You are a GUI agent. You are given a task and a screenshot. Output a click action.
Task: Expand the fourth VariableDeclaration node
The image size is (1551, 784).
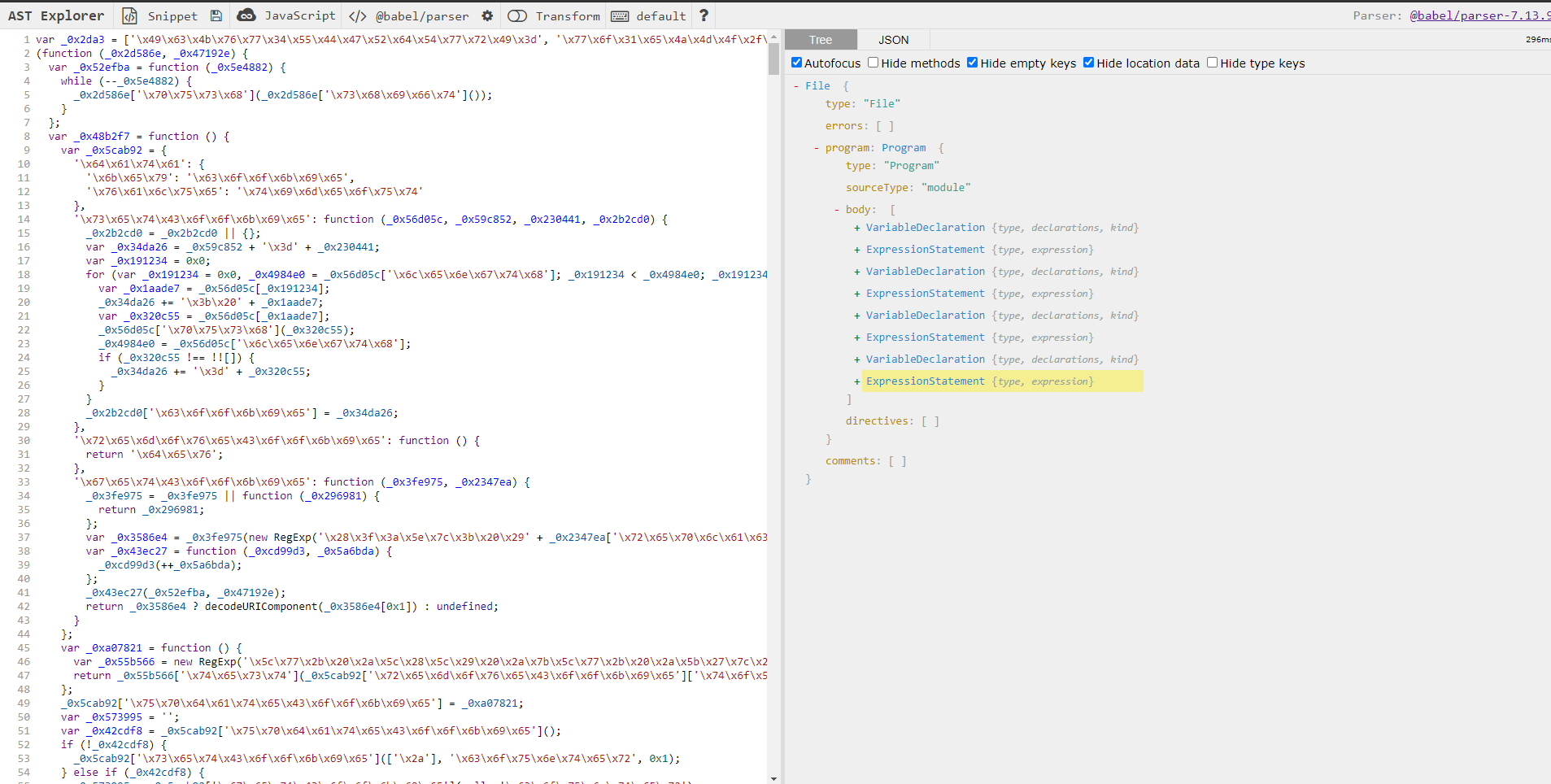[857, 359]
